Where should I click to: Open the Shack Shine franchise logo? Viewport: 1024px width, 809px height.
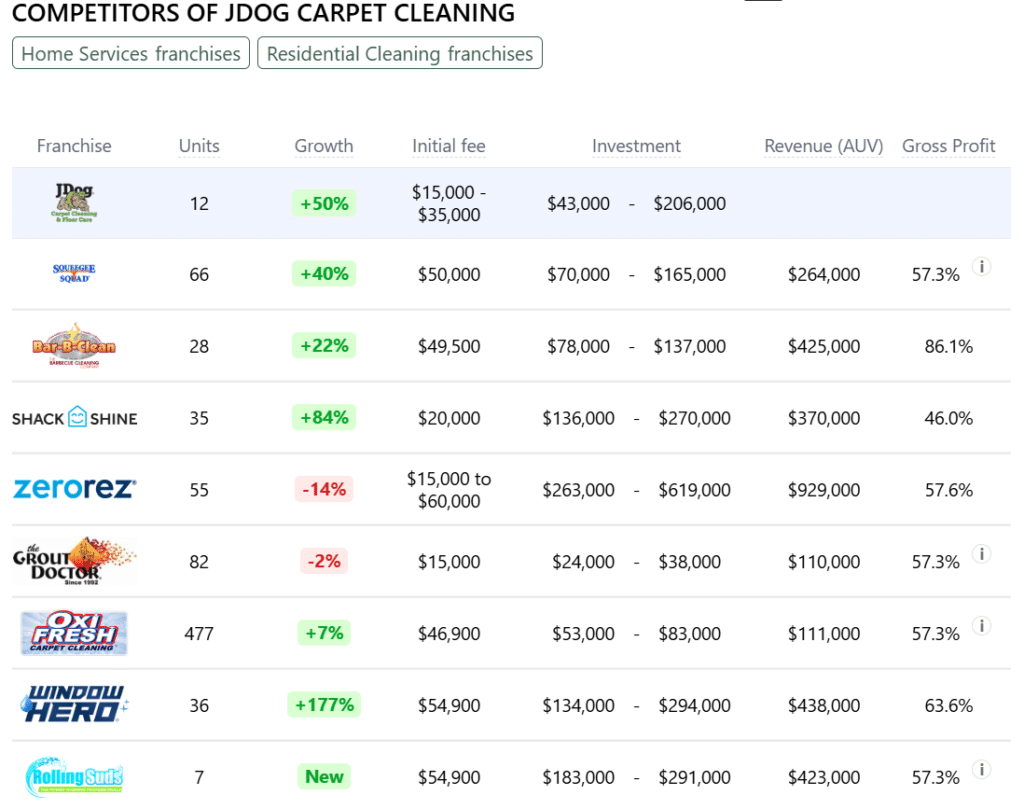74,418
